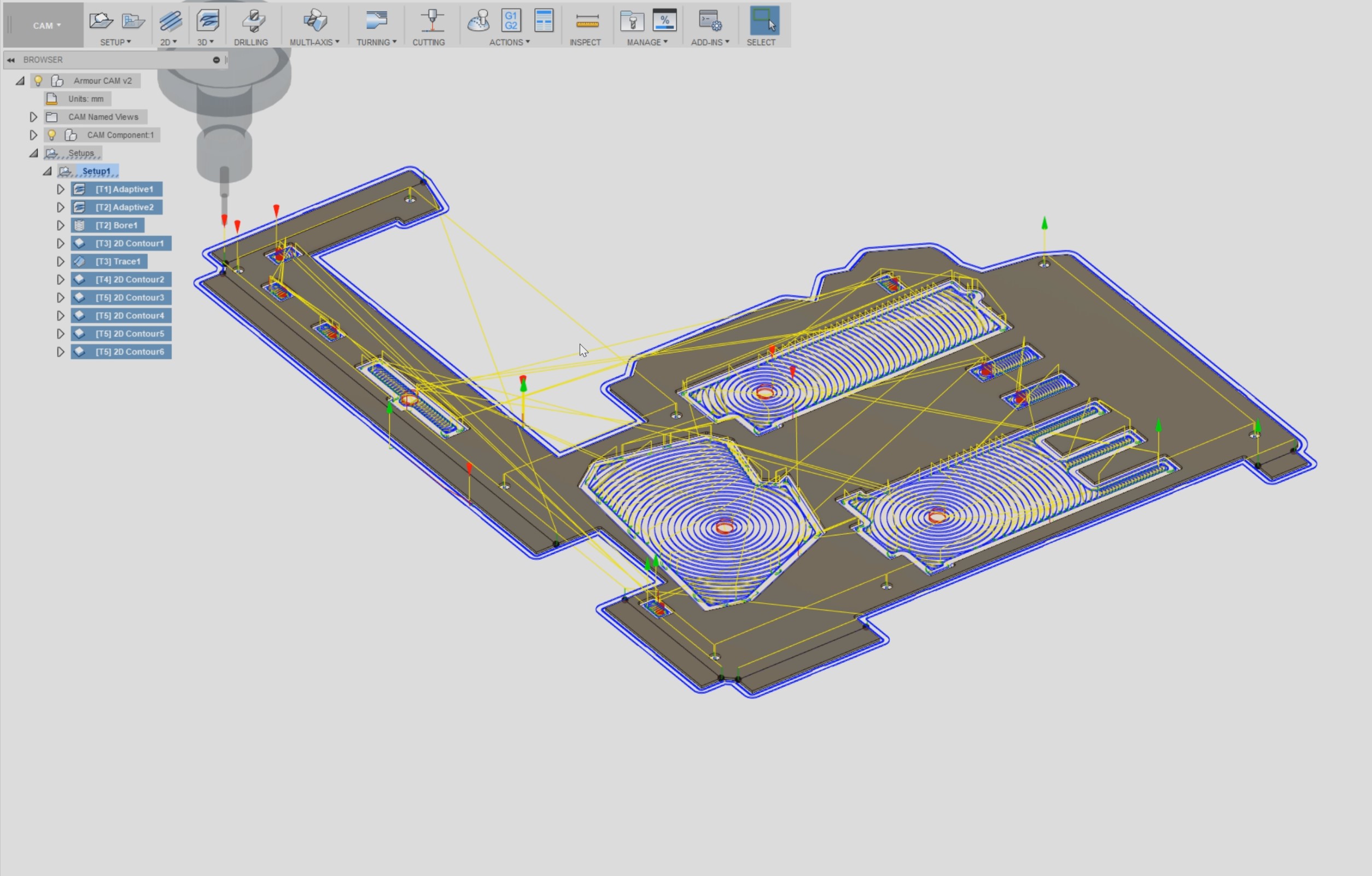
Task: Expand the CAM Named Views folder
Action: [33, 117]
